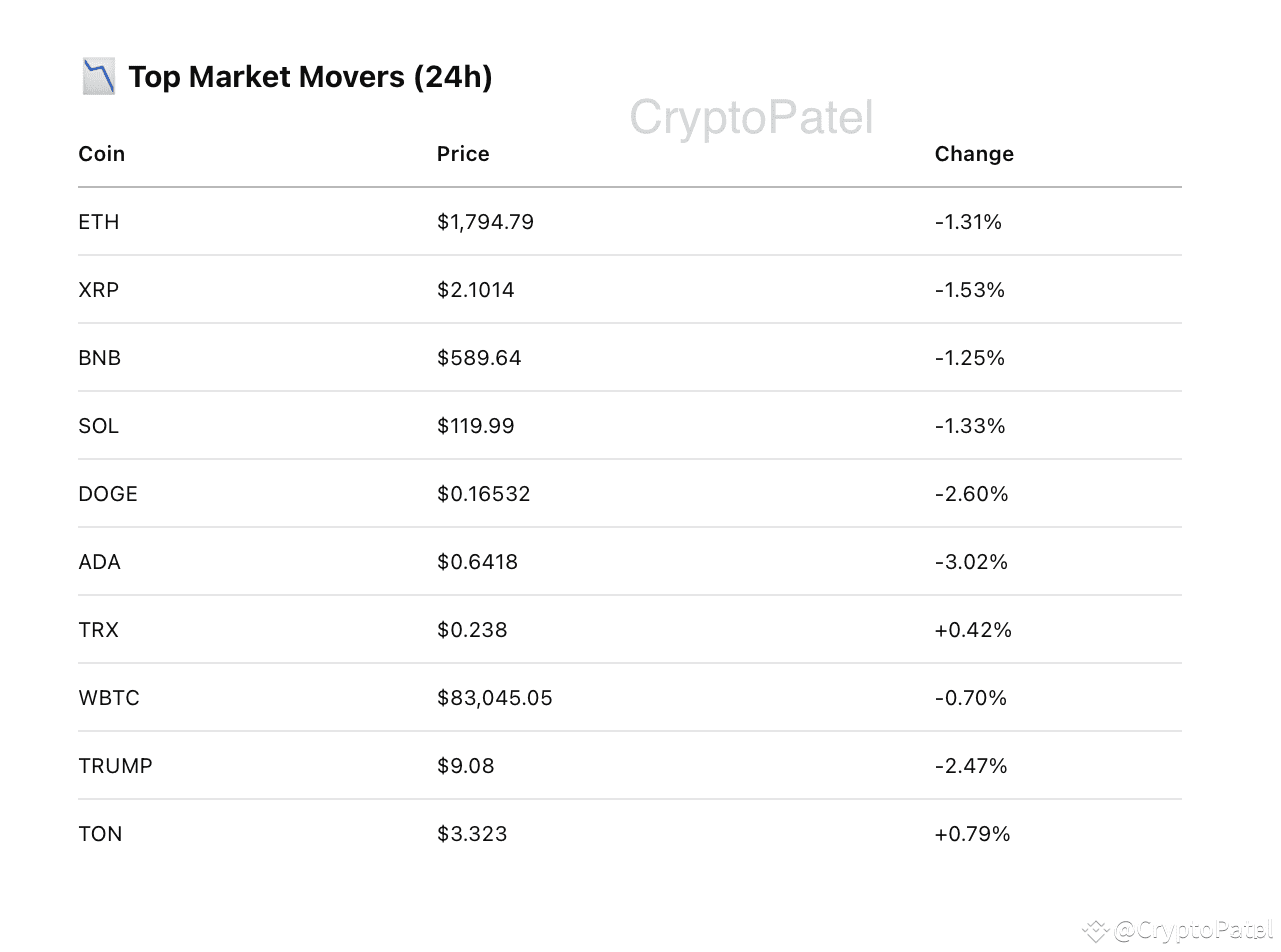Click the "Top Market Movers (24h)" heading
This screenshot has height=952, width=1281.
coord(310,77)
